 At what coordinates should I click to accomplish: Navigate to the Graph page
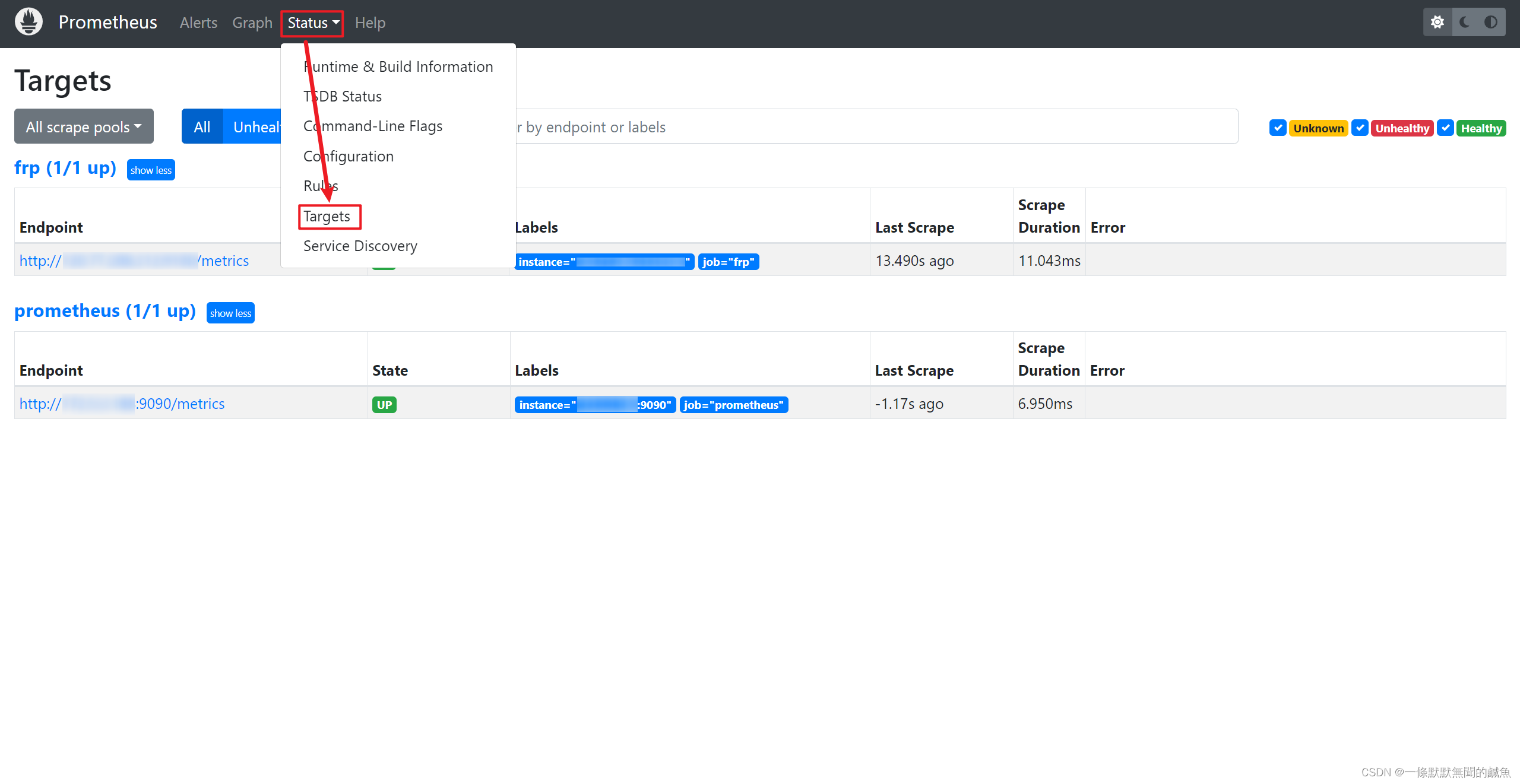(x=252, y=23)
